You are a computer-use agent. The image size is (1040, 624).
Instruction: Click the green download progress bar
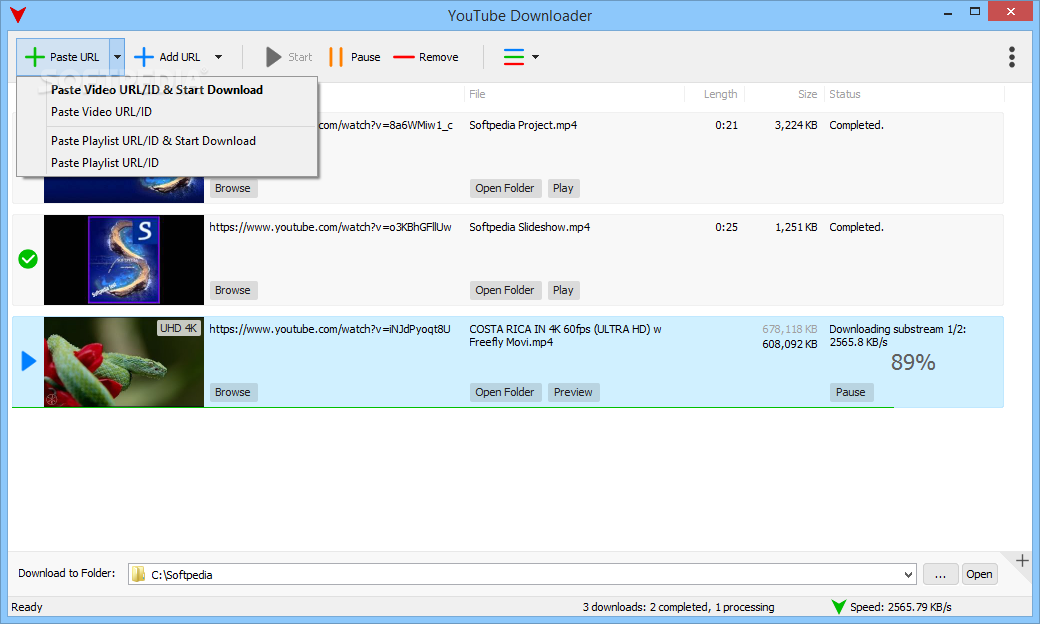[453, 407]
